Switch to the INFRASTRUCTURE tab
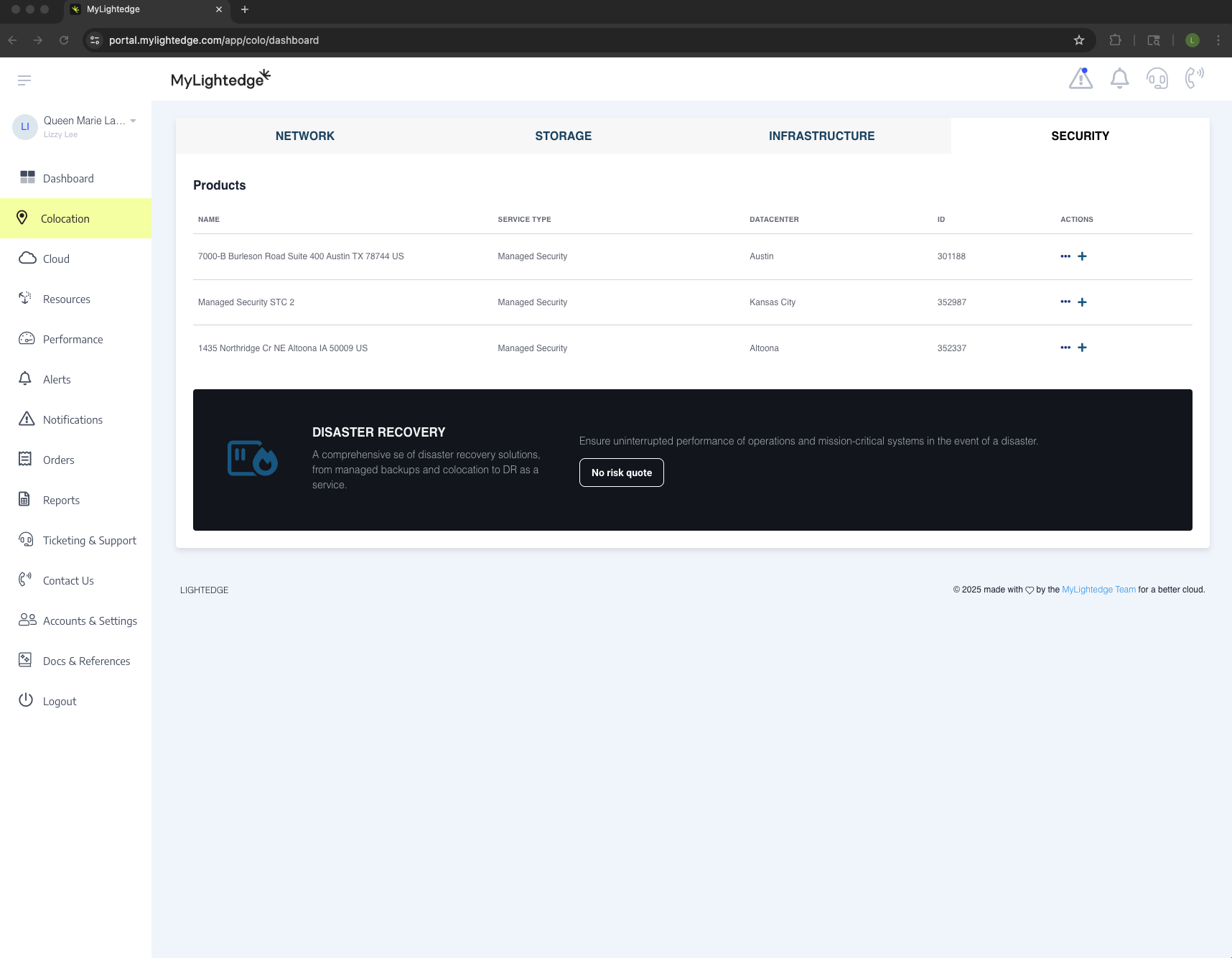 (822, 136)
